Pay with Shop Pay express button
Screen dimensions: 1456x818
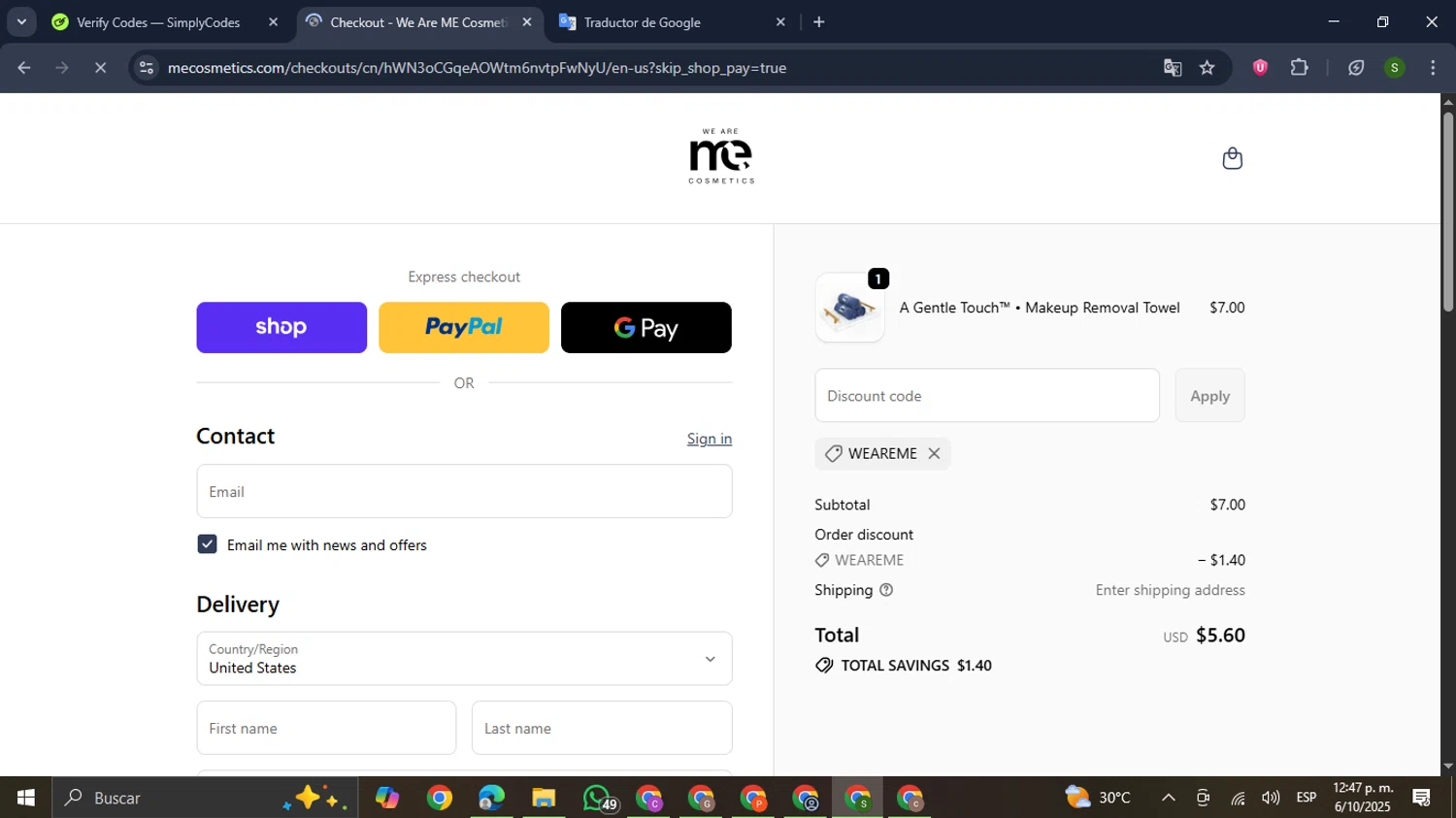(x=281, y=327)
